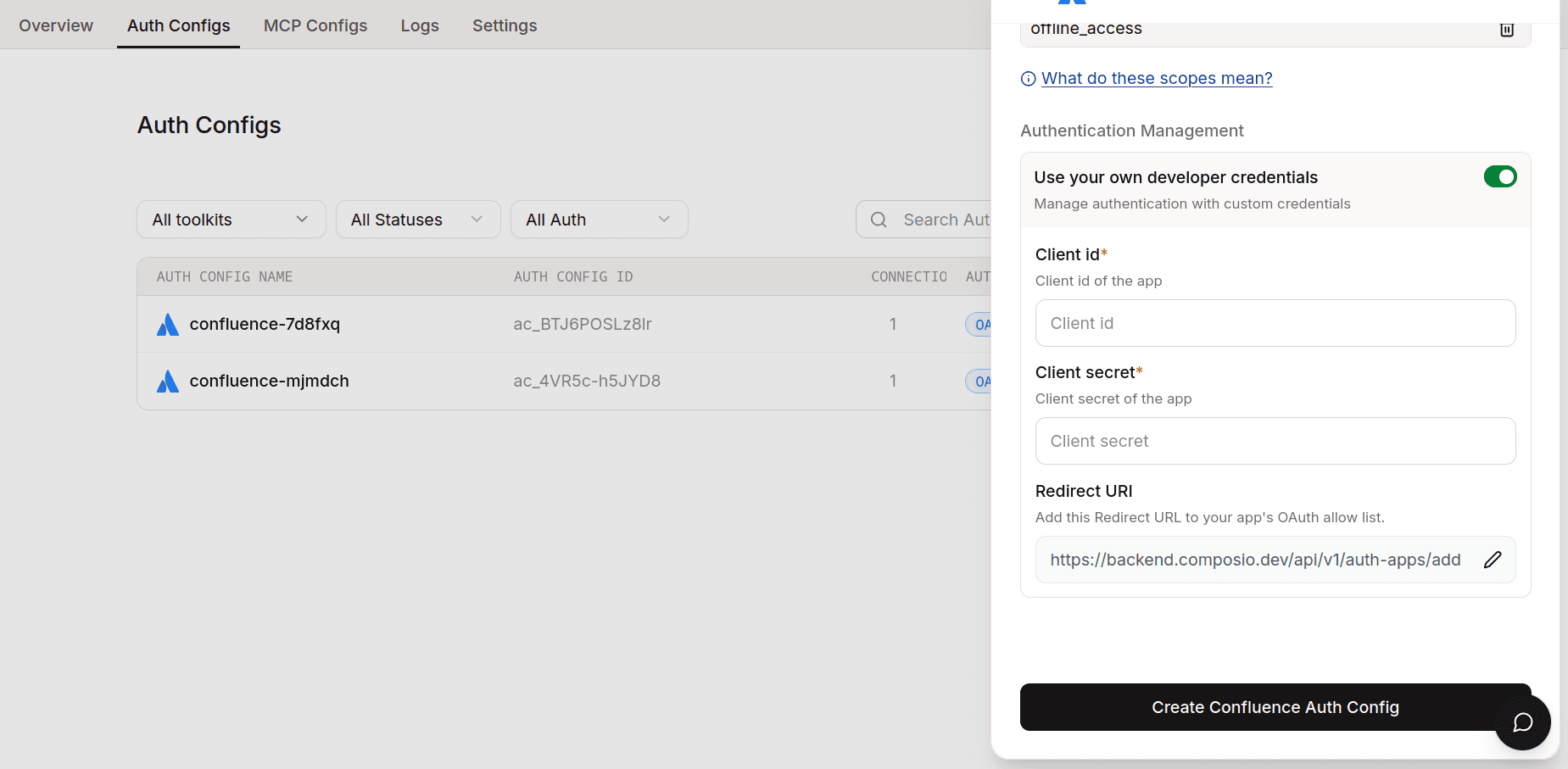
Task: Open the All Statuses dropdown
Action: (x=418, y=220)
